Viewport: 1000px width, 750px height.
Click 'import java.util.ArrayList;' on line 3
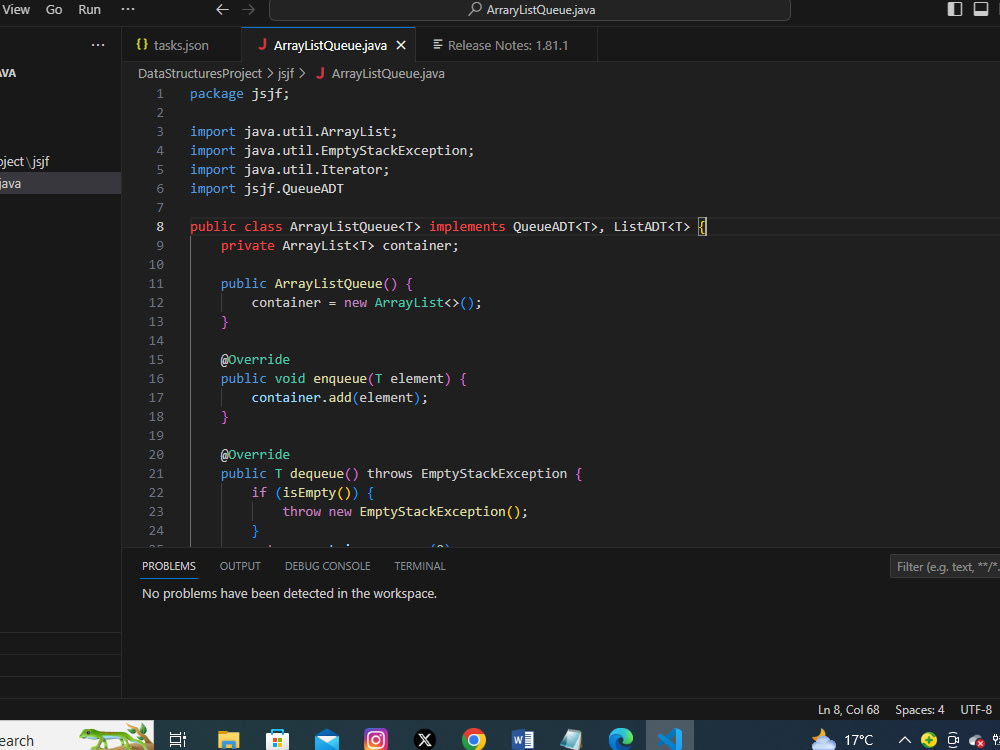click(x=293, y=132)
